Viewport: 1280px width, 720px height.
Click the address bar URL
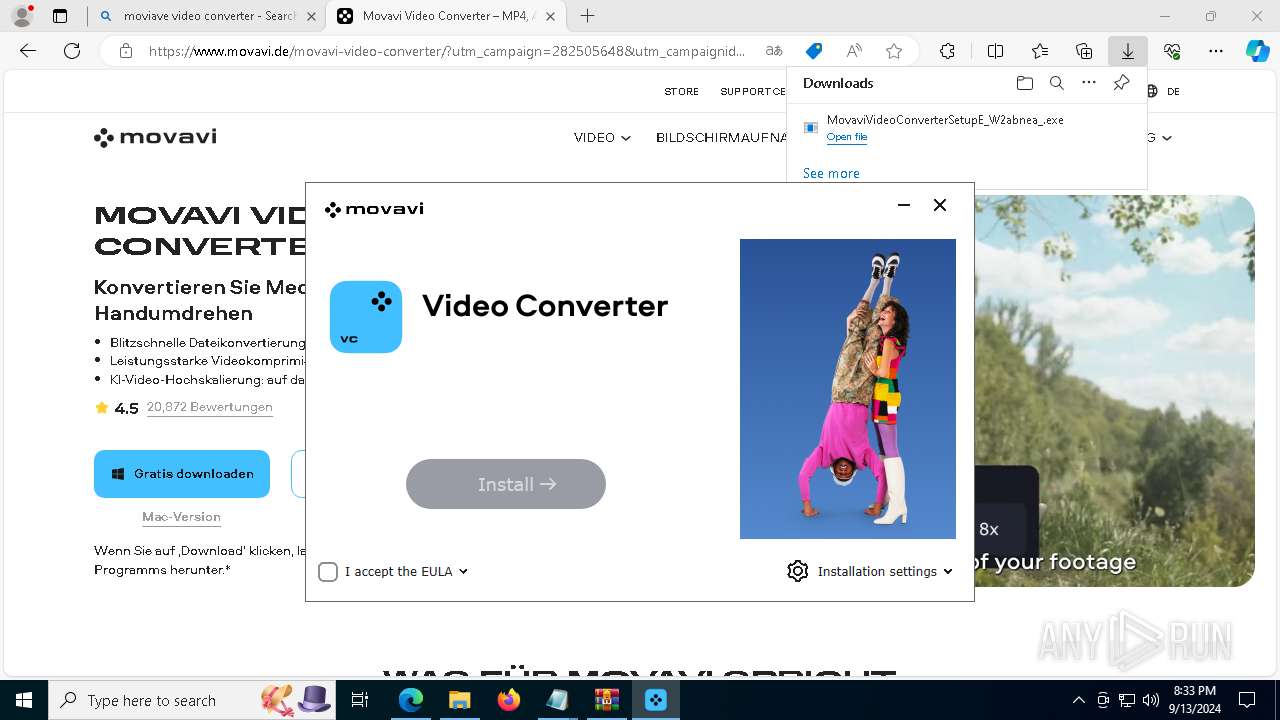pyautogui.click(x=447, y=51)
